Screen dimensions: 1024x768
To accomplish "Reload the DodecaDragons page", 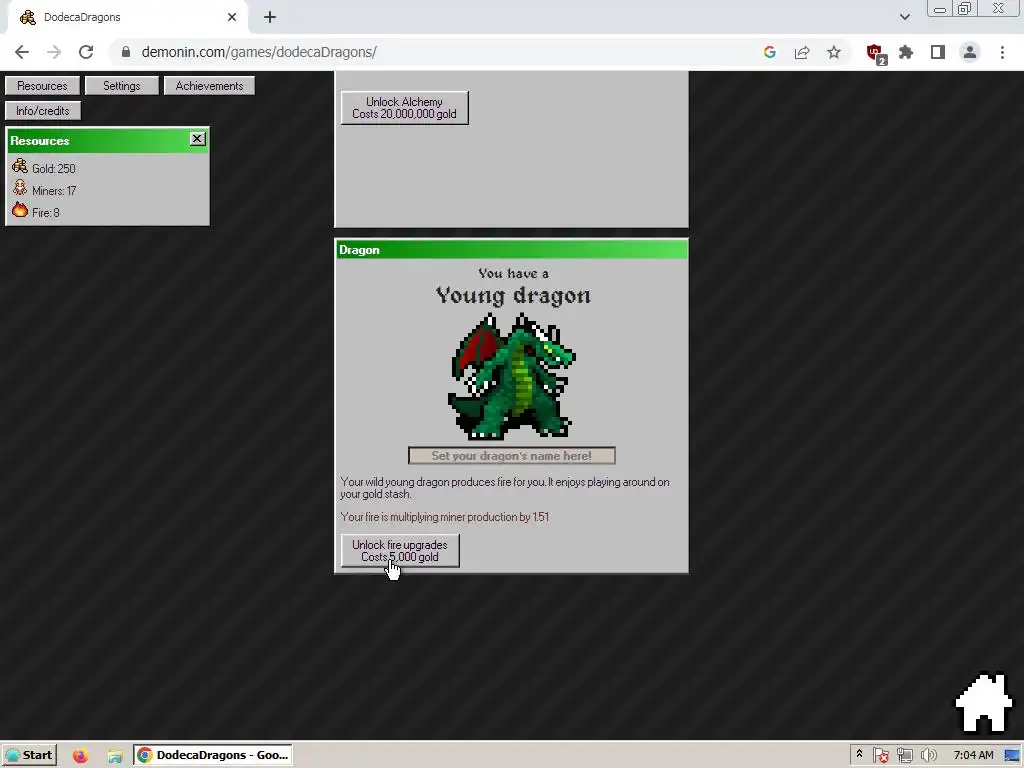I will click(x=86, y=52).
